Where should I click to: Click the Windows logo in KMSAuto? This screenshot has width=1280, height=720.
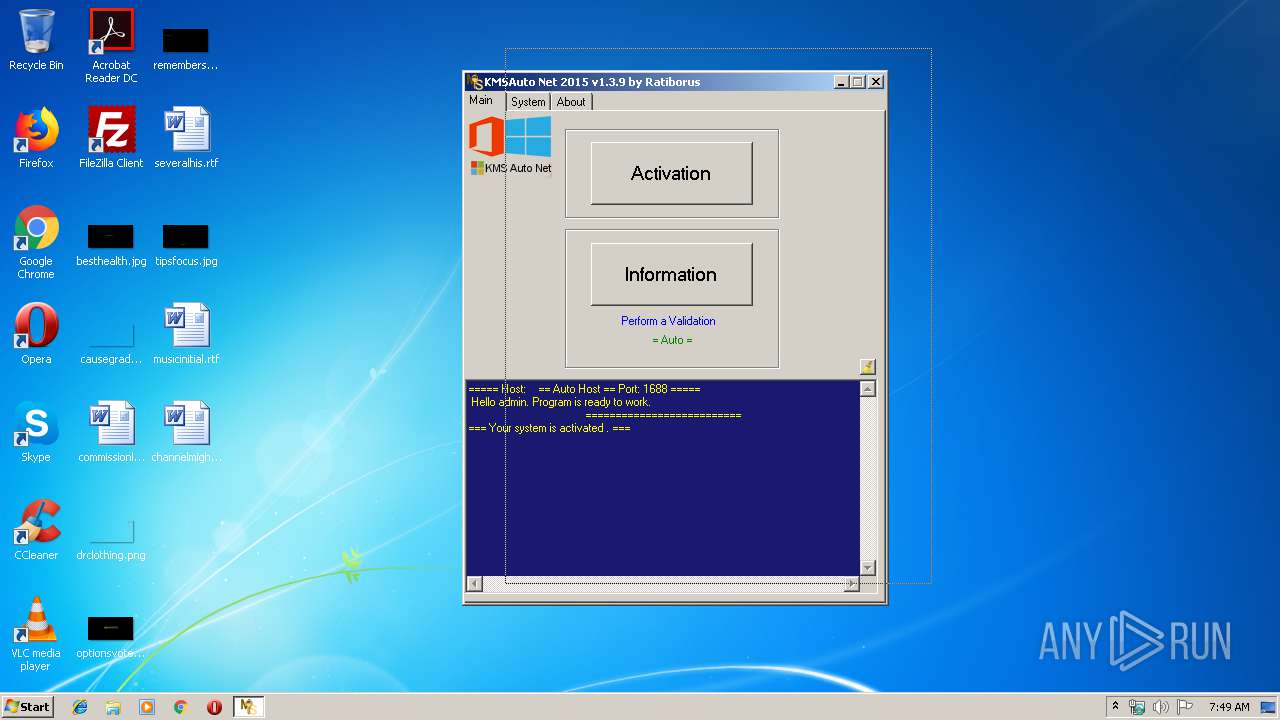pyautogui.click(x=528, y=137)
